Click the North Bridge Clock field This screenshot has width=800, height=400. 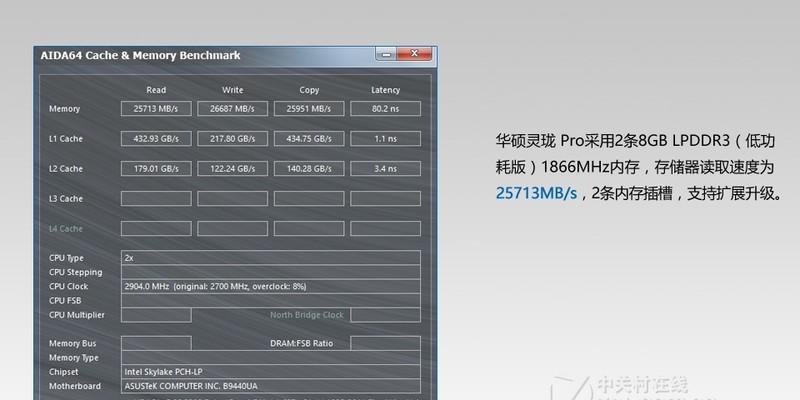pyautogui.click(x=386, y=315)
